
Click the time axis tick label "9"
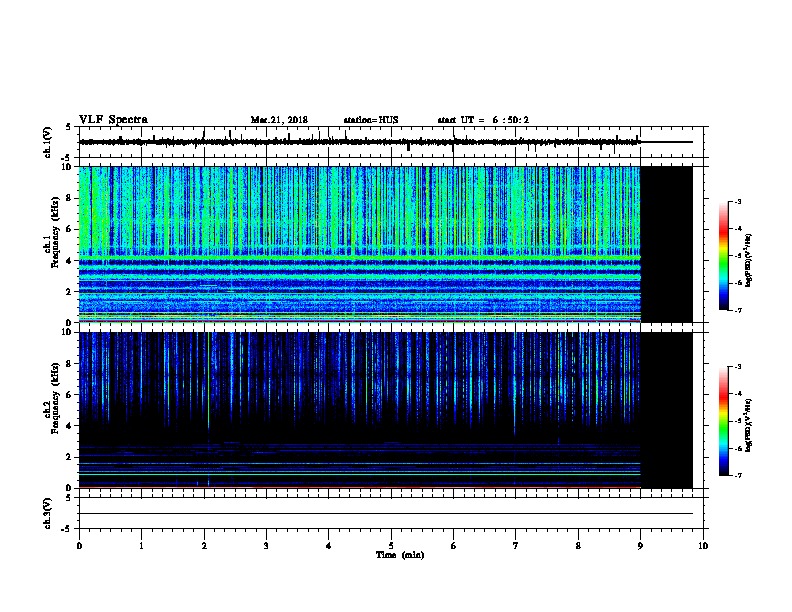[x=640, y=546]
